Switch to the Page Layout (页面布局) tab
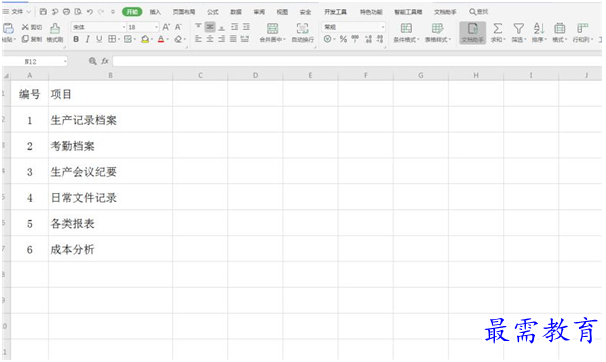The width and height of the screenshot is (606, 362). pyautogui.click(x=184, y=12)
